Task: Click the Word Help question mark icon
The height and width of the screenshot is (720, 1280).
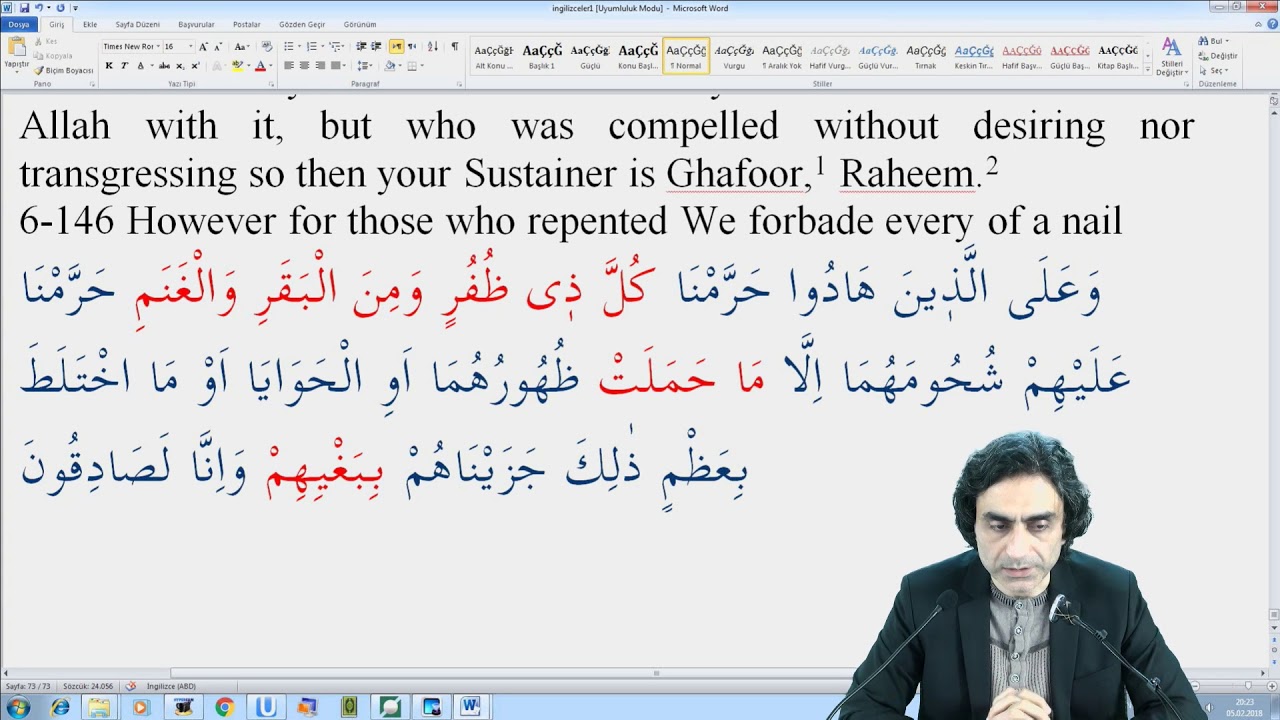Action: coord(1273,24)
